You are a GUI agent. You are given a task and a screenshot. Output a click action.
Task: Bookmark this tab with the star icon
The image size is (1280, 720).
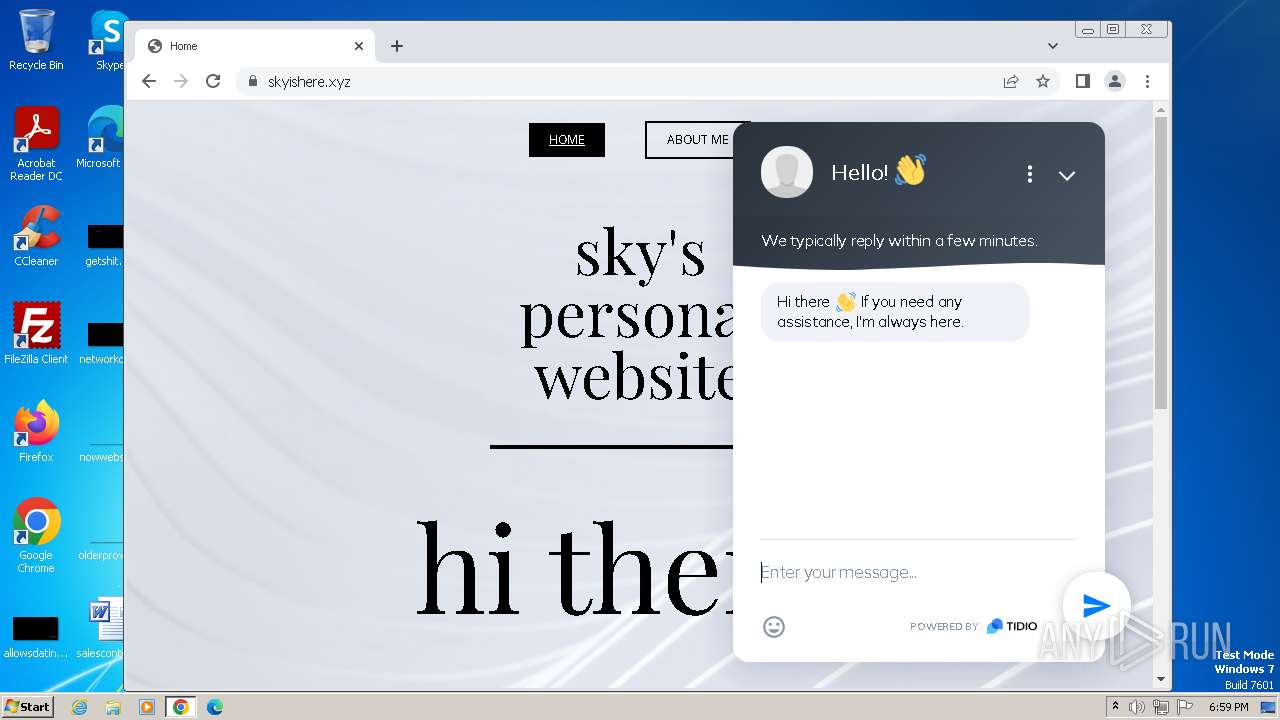(1043, 81)
